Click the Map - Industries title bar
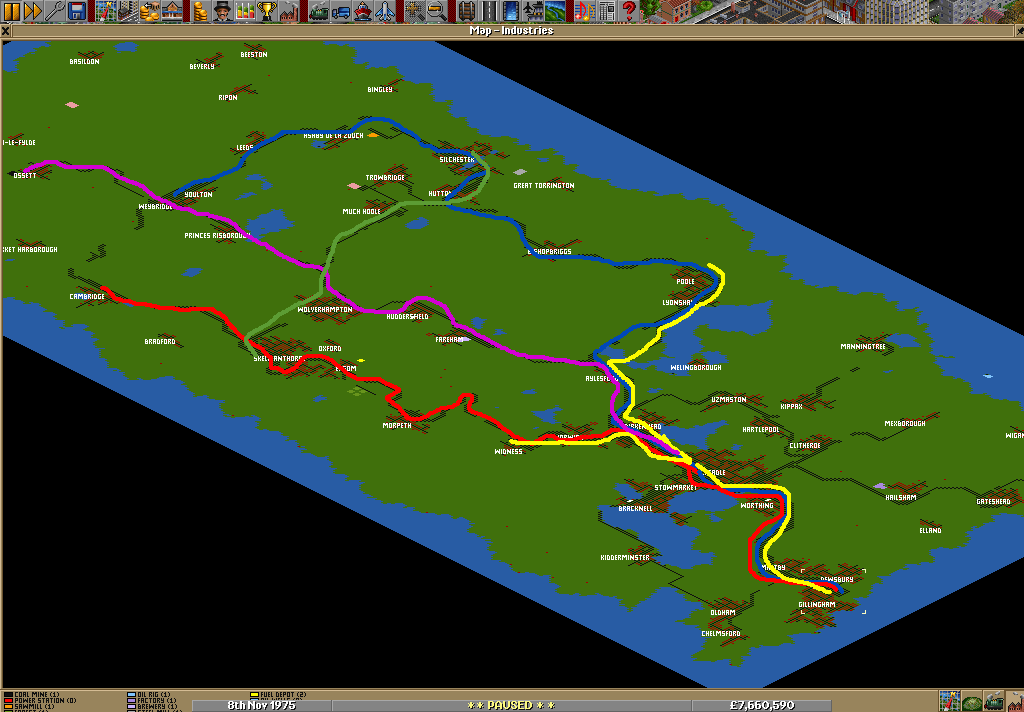The width and height of the screenshot is (1024, 712). tap(511, 31)
